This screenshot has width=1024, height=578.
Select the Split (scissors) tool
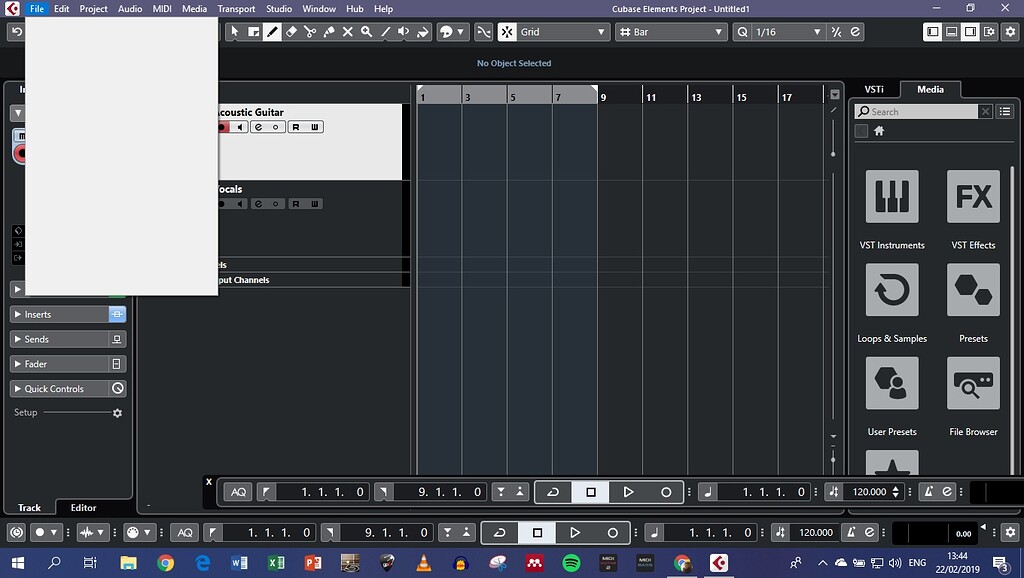pyautogui.click(x=310, y=31)
